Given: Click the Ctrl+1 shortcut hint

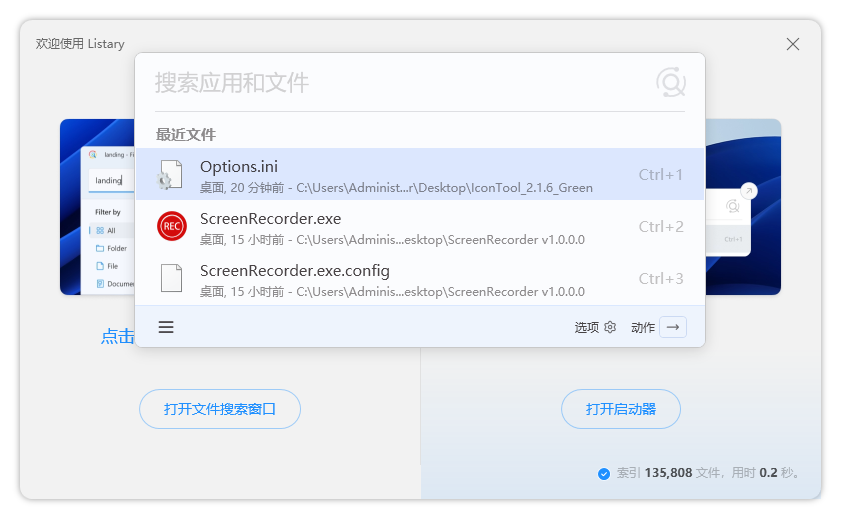Looking at the screenshot, I should [661, 175].
